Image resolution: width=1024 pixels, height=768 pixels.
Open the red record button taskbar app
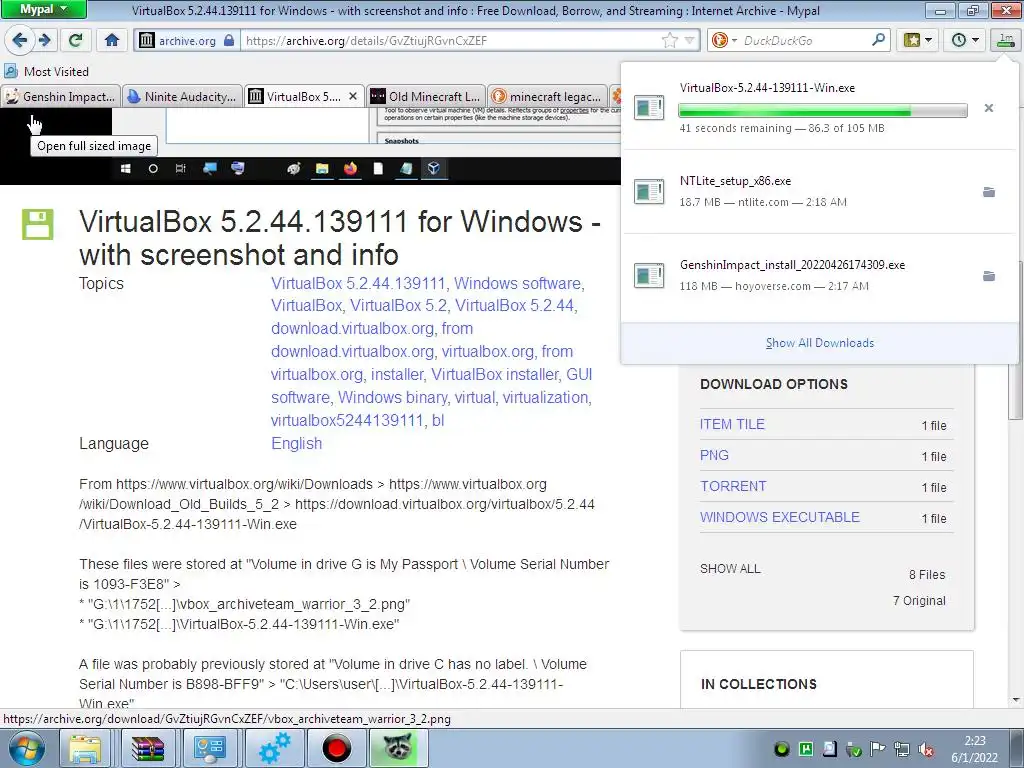(336, 749)
